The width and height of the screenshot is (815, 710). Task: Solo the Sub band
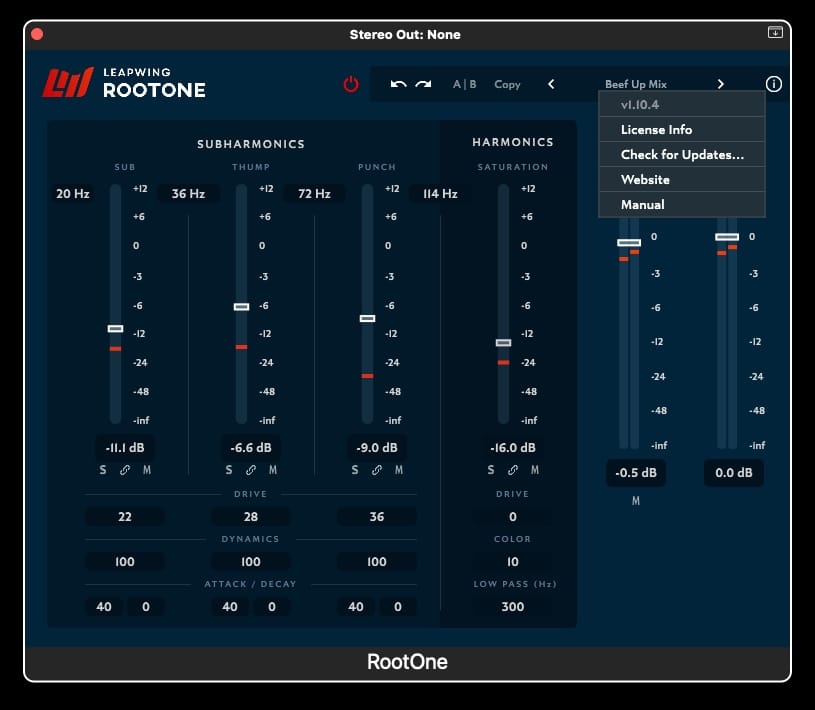[103, 470]
